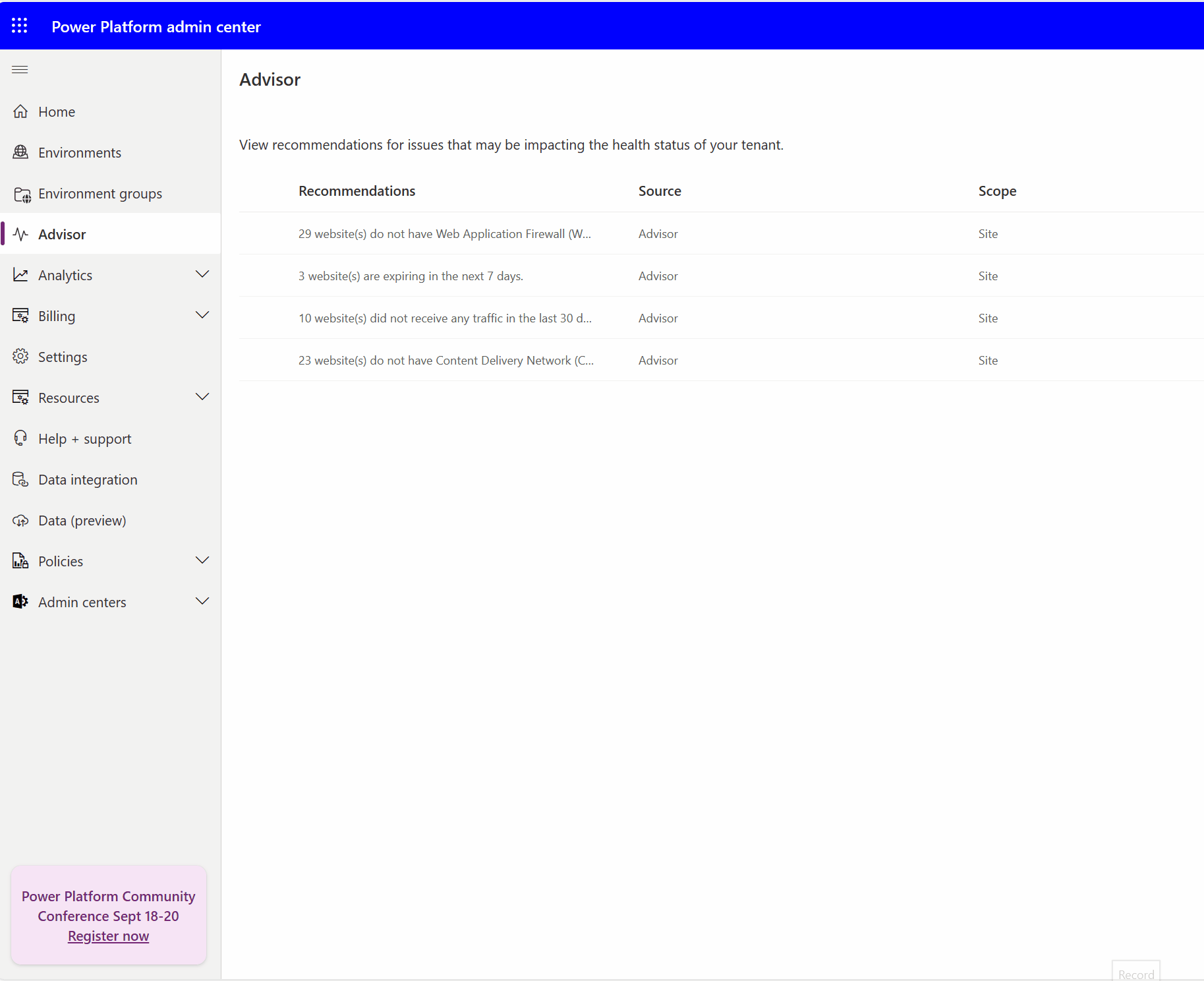The width and height of the screenshot is (1204, 981).
Task: Sort by the Recommendations column header
Action: click(357, 191)
